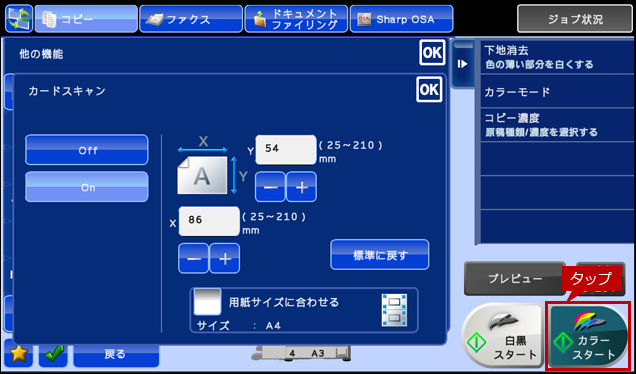This screenshot has height=374, width=636.
Task: Tap the document A orientation icon
Action: [x=202, y=175]
